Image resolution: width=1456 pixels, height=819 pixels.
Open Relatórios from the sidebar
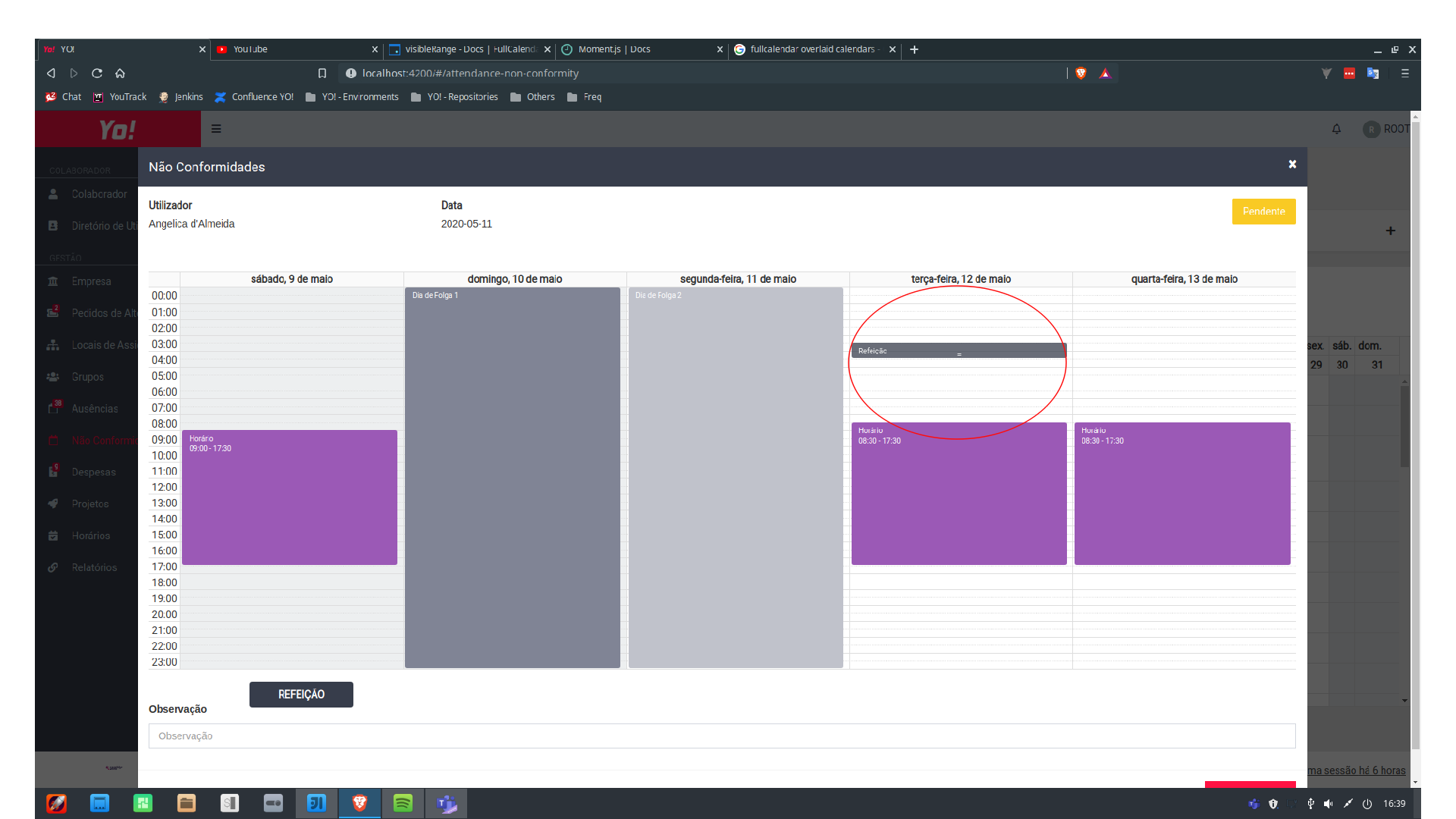[94, 567]
